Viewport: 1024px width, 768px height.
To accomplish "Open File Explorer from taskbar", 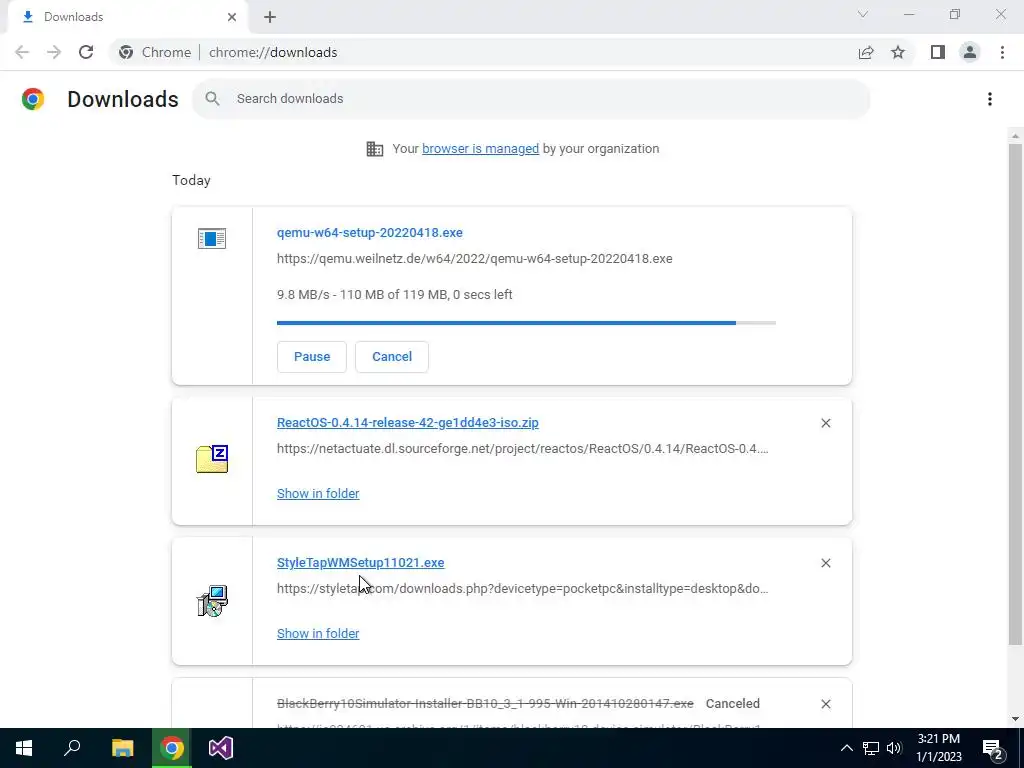I will point(122,748).
